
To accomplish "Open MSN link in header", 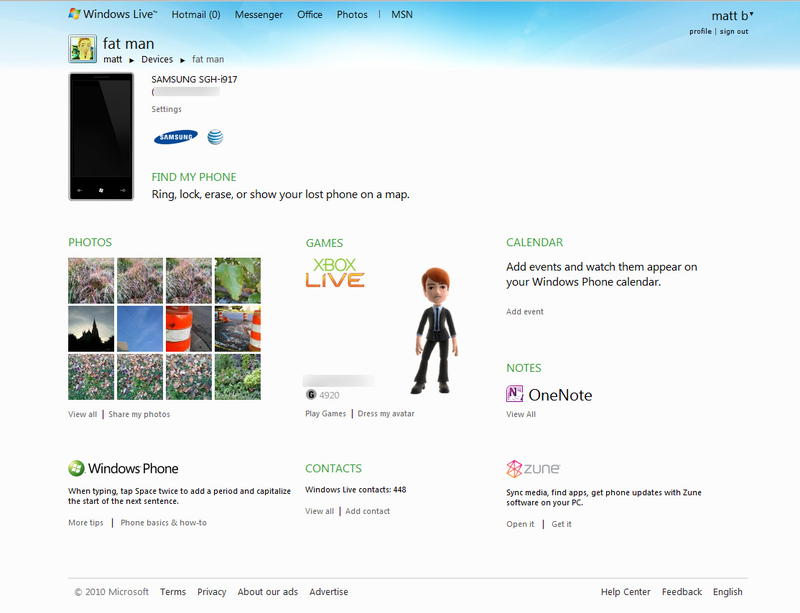I will pos(402,15).
